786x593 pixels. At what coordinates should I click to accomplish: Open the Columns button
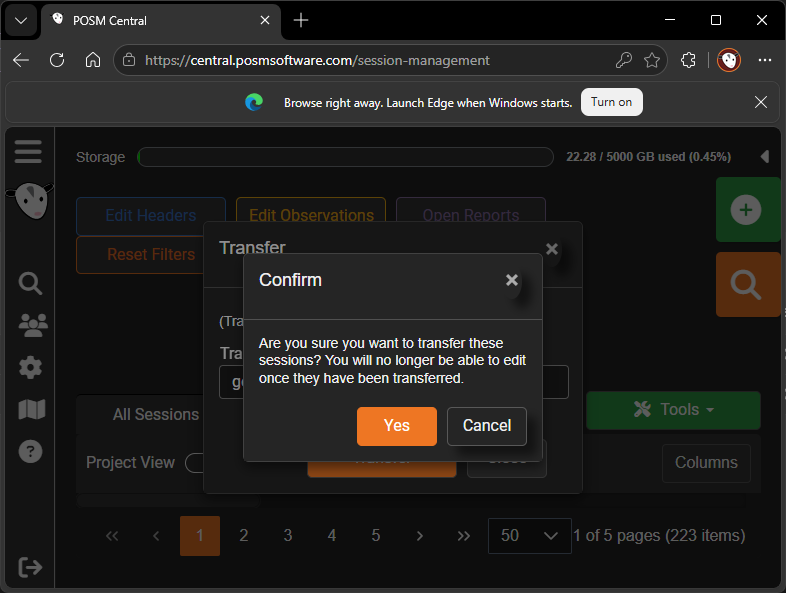[x=706, y=463]
